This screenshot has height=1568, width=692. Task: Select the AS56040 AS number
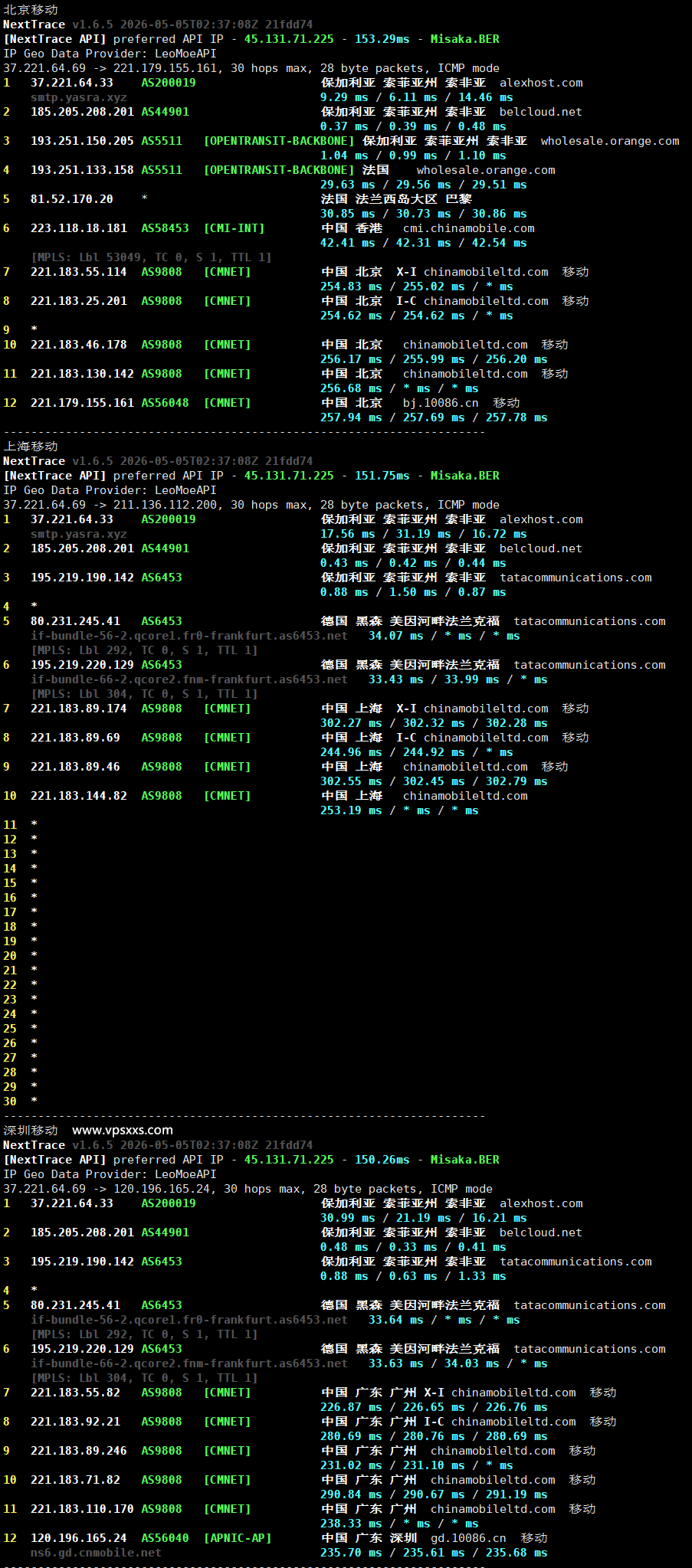166,1538
